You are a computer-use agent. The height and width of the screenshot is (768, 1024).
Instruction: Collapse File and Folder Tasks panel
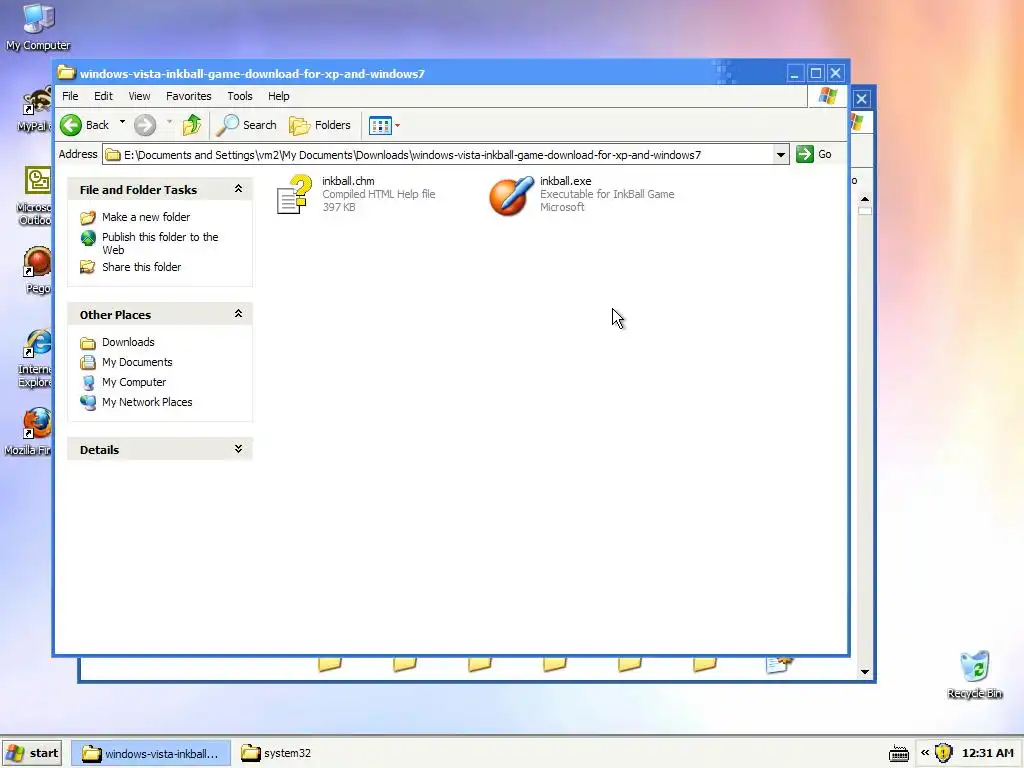238,189
